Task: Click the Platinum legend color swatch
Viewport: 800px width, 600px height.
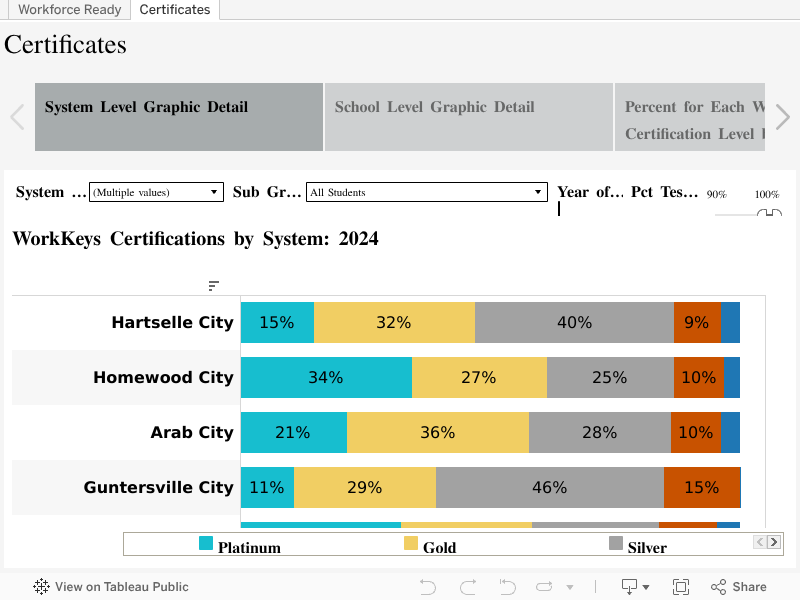Action: click(206, 544)
